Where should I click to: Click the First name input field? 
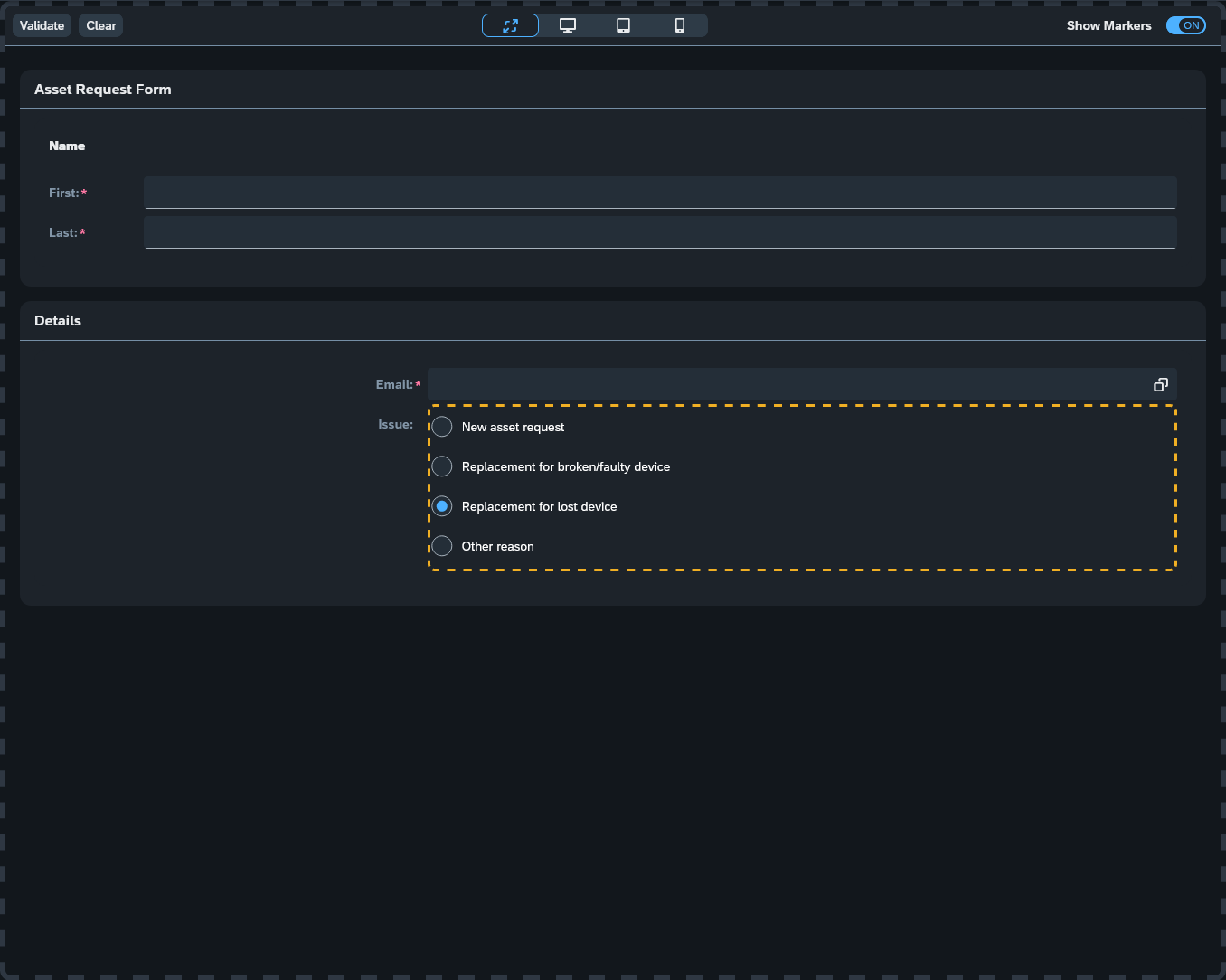[660, 193]
